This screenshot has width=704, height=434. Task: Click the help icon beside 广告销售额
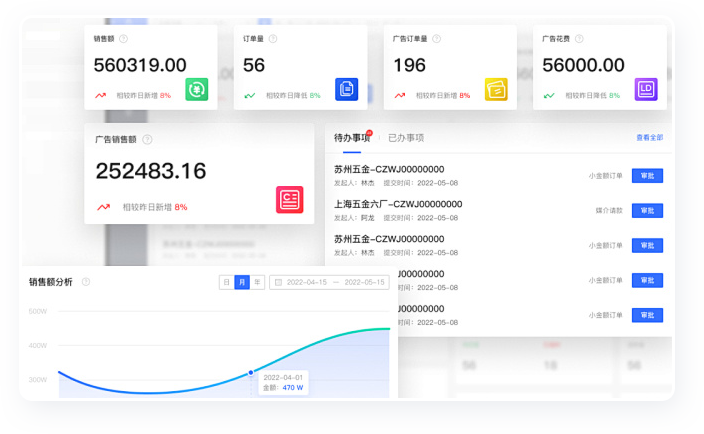[147, 140]
